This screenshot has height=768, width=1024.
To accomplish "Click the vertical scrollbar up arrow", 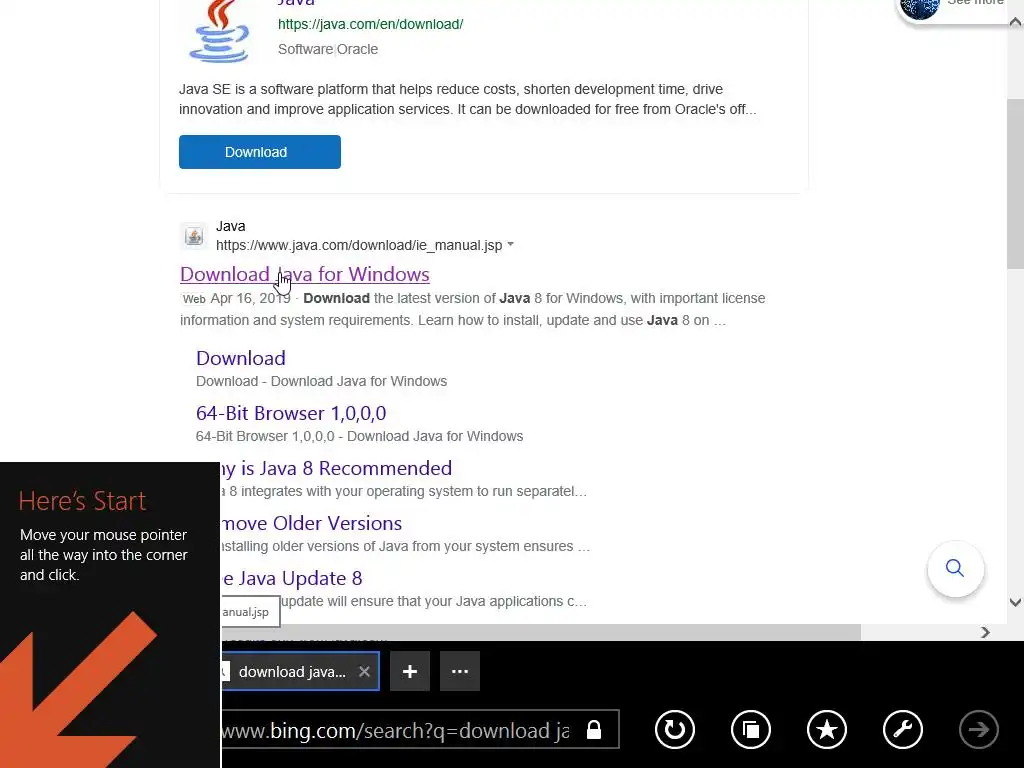I will [1016, 22].
